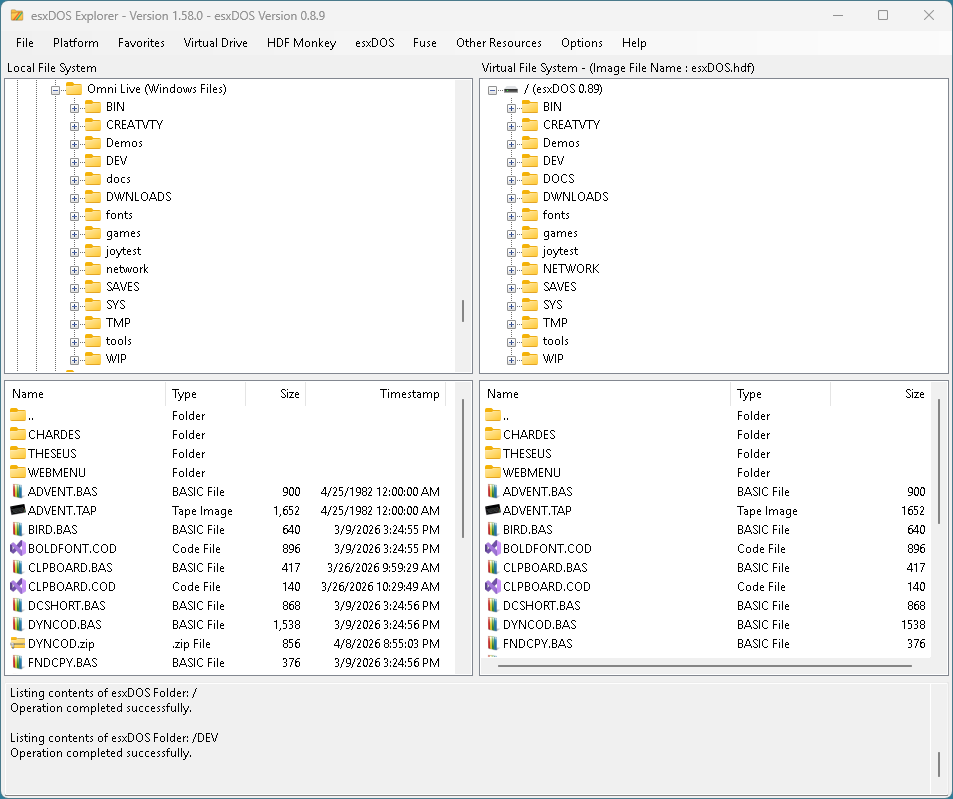Click the local ADVENT.TAP tape image icon

point(18,510)
